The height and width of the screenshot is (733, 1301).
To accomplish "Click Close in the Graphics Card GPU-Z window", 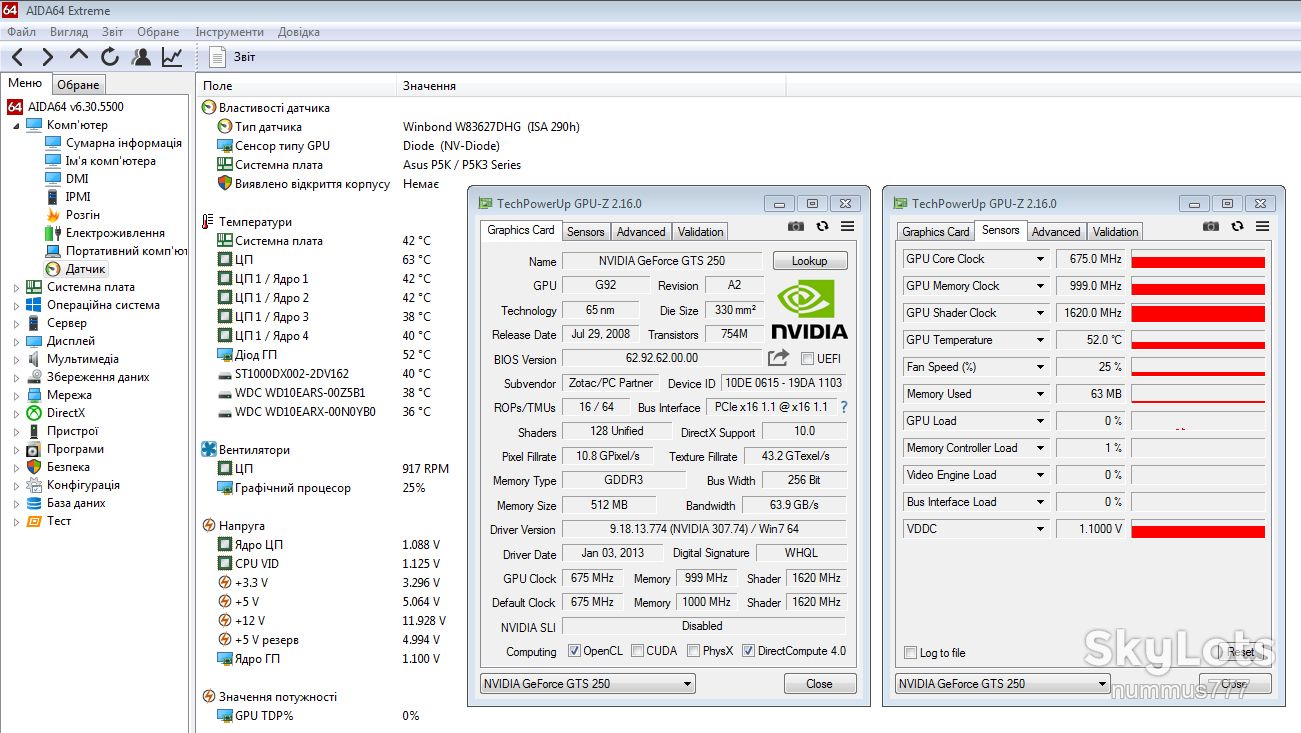I will 819,684.
